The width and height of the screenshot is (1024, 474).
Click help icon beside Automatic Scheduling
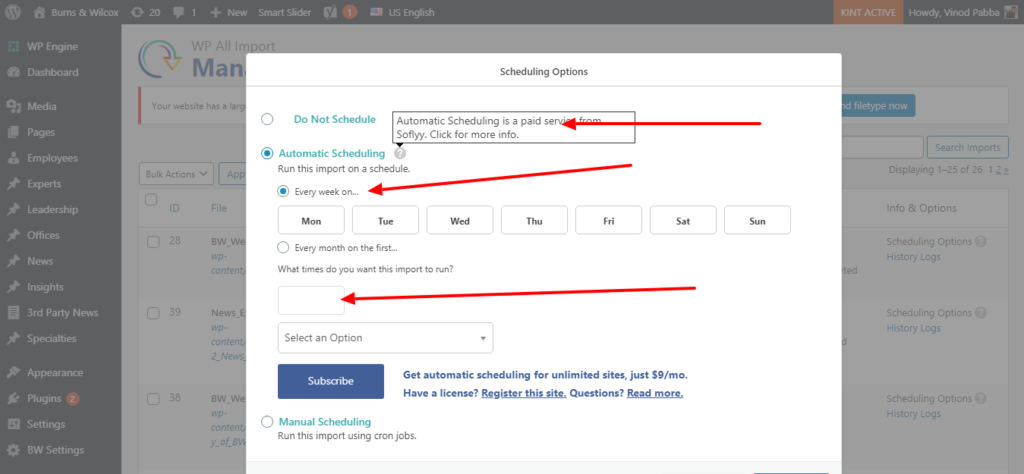tap(400, 153)
